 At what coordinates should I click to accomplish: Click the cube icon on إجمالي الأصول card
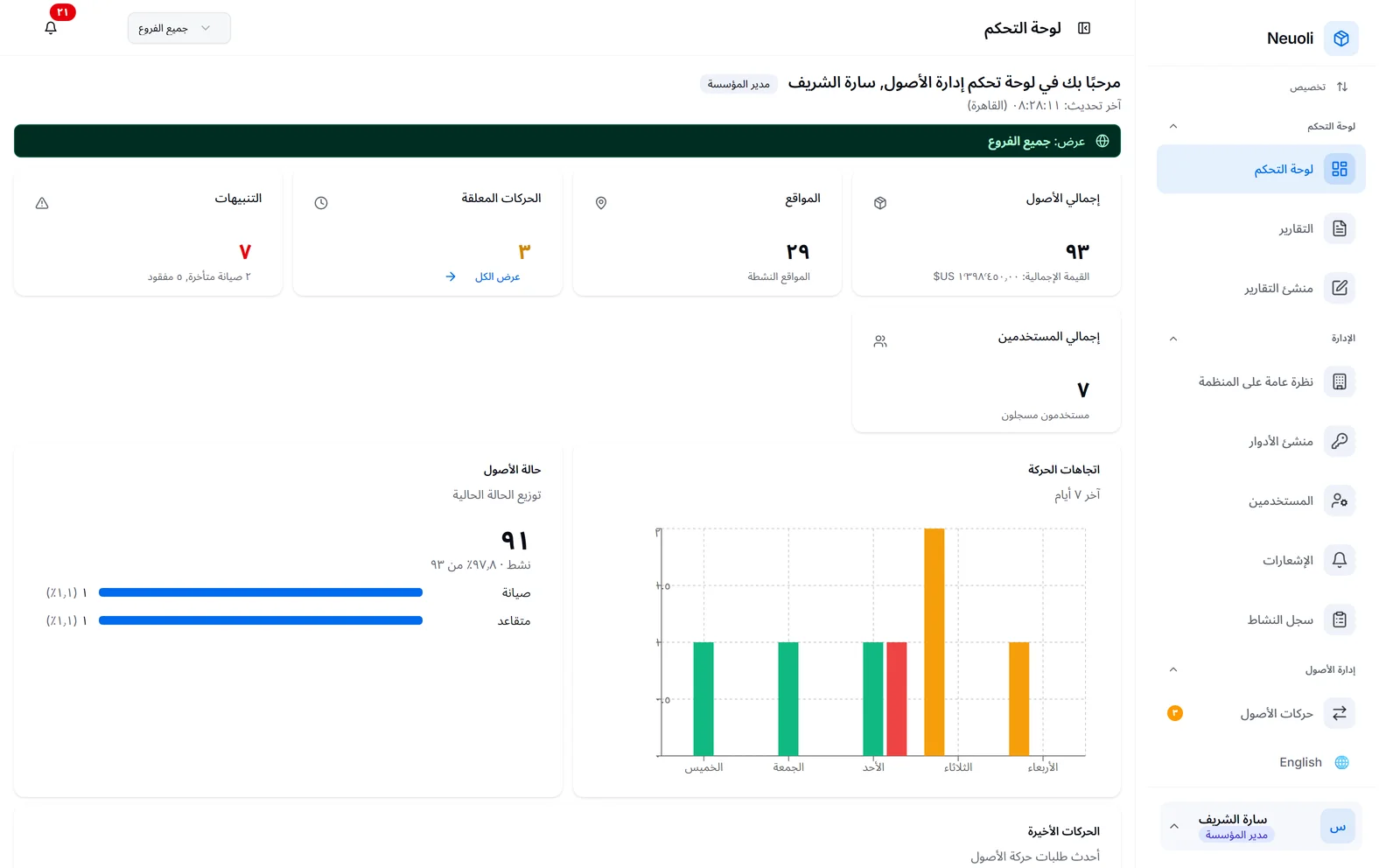[880, 203]
